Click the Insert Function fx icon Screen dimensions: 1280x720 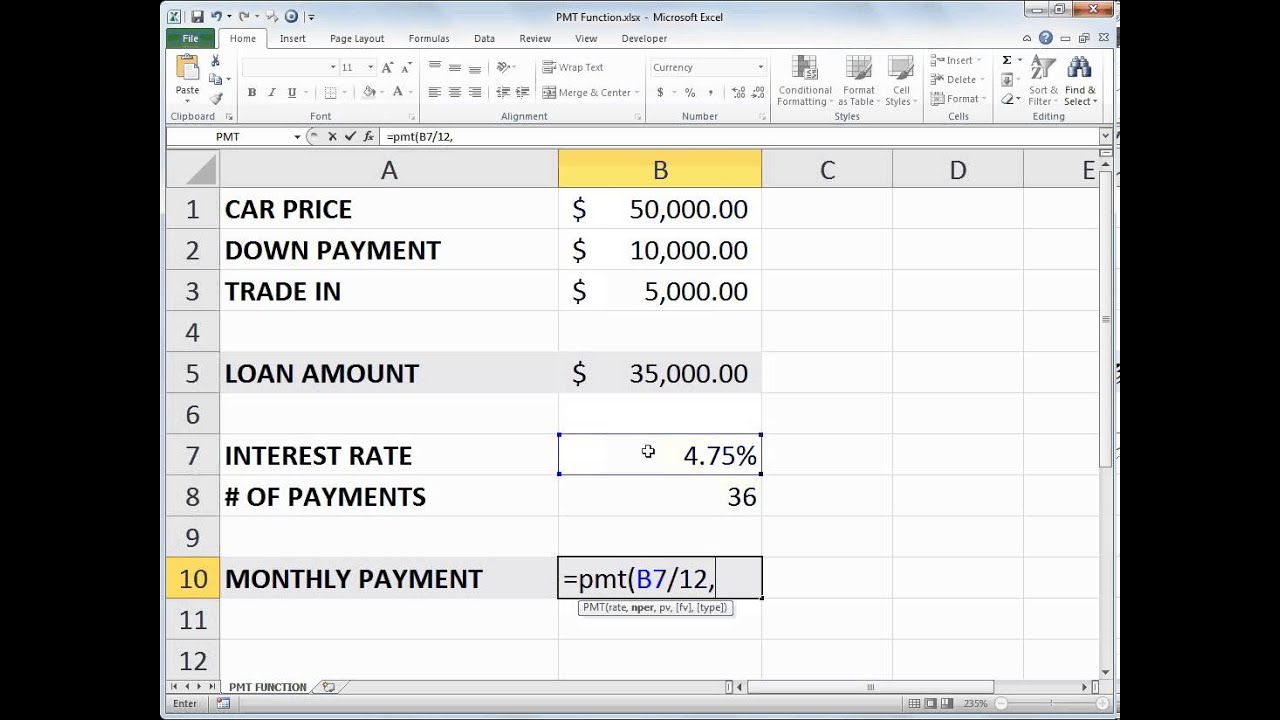pyautogui.click(x=368, y=136)
